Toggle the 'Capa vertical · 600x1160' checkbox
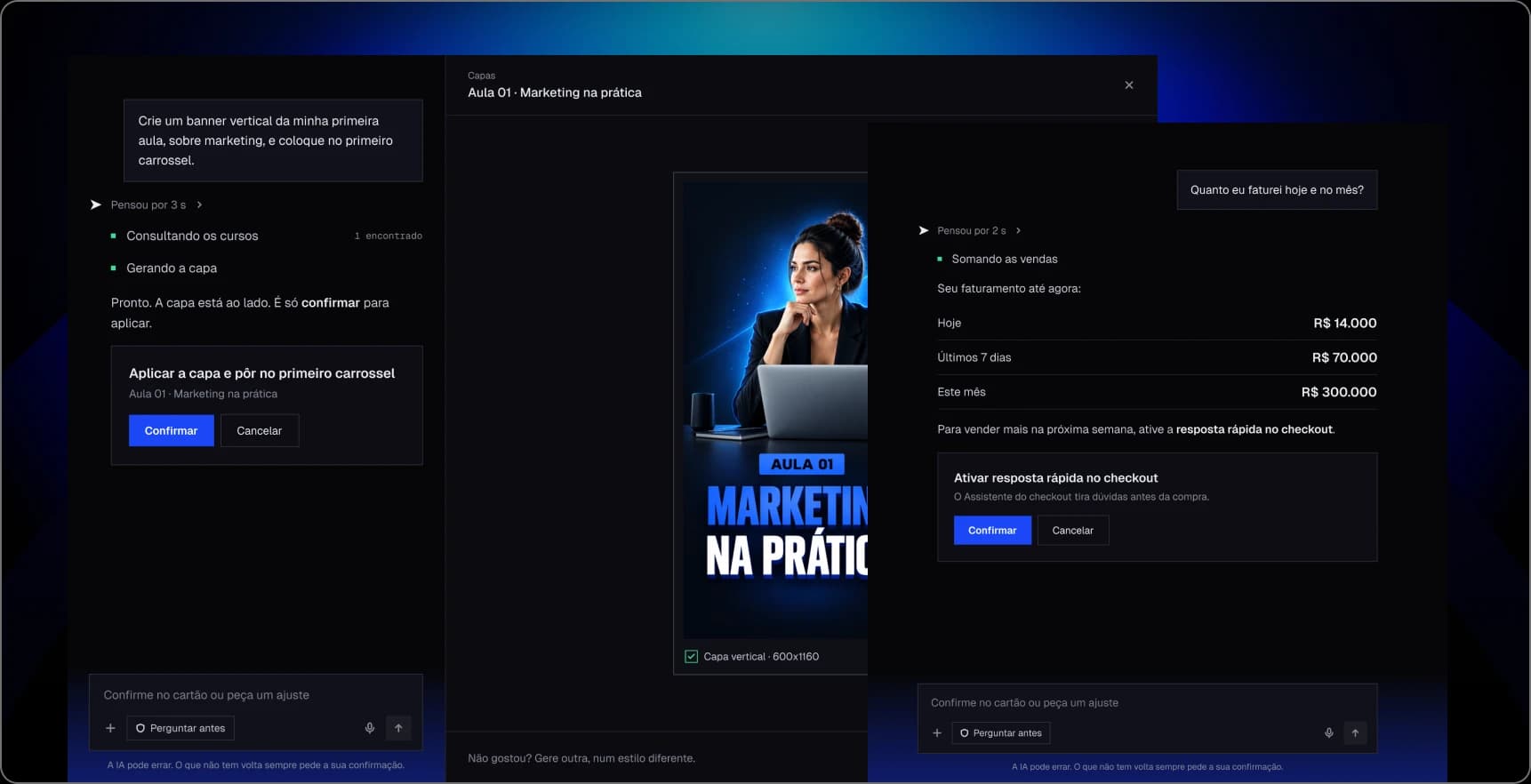 coord(692,657)
